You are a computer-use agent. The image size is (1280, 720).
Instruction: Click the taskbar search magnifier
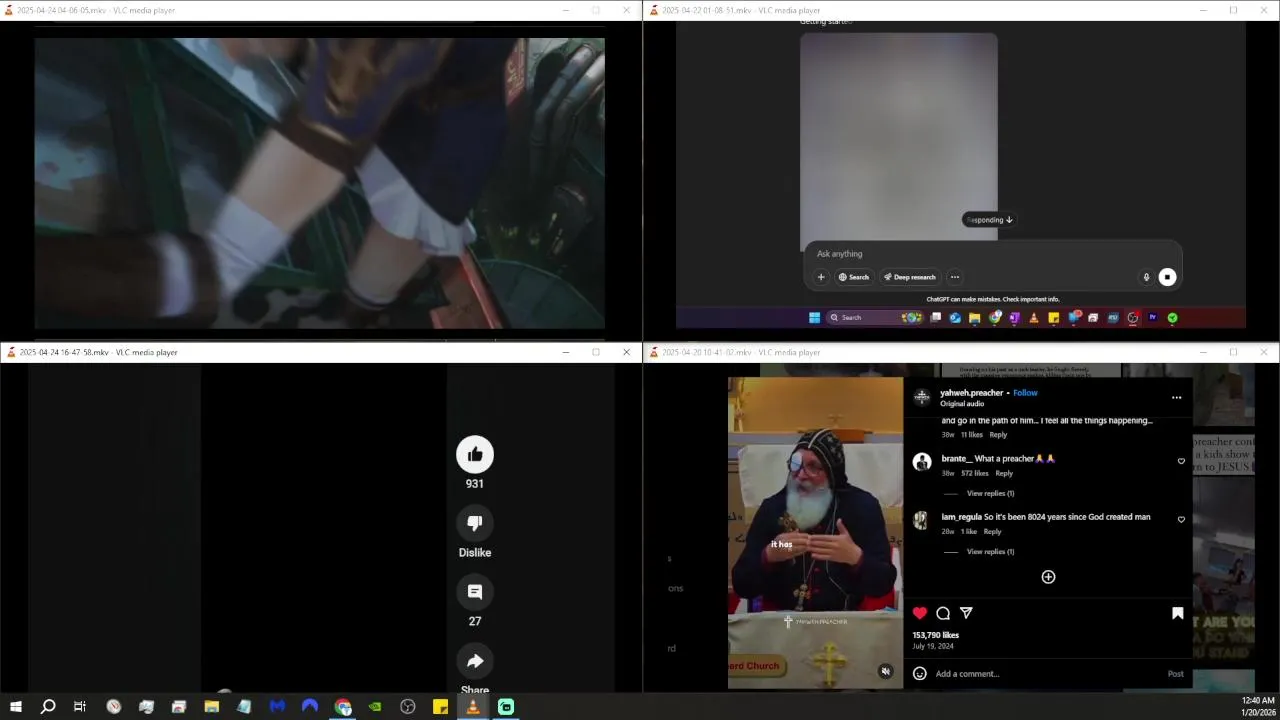coord(47,707)
